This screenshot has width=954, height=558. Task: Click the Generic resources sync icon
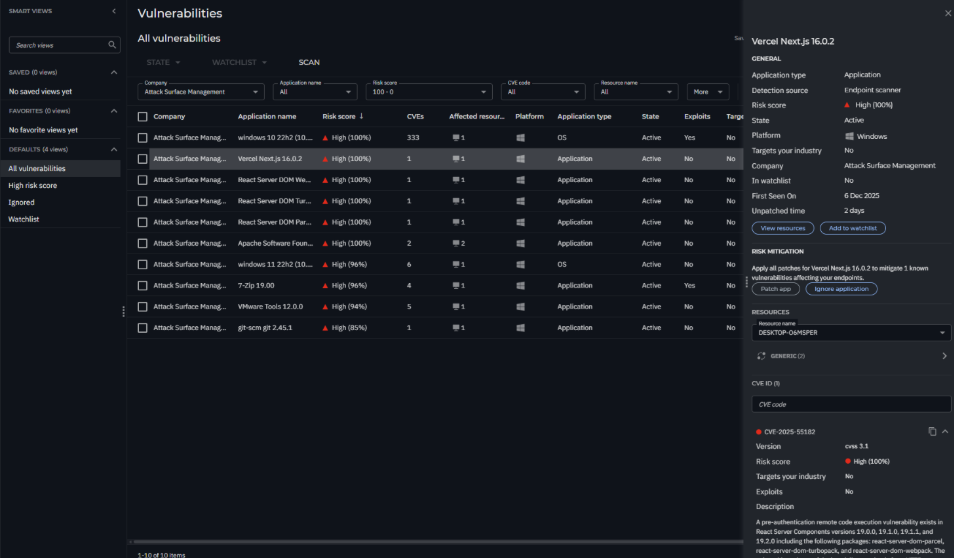pos(760,355)
